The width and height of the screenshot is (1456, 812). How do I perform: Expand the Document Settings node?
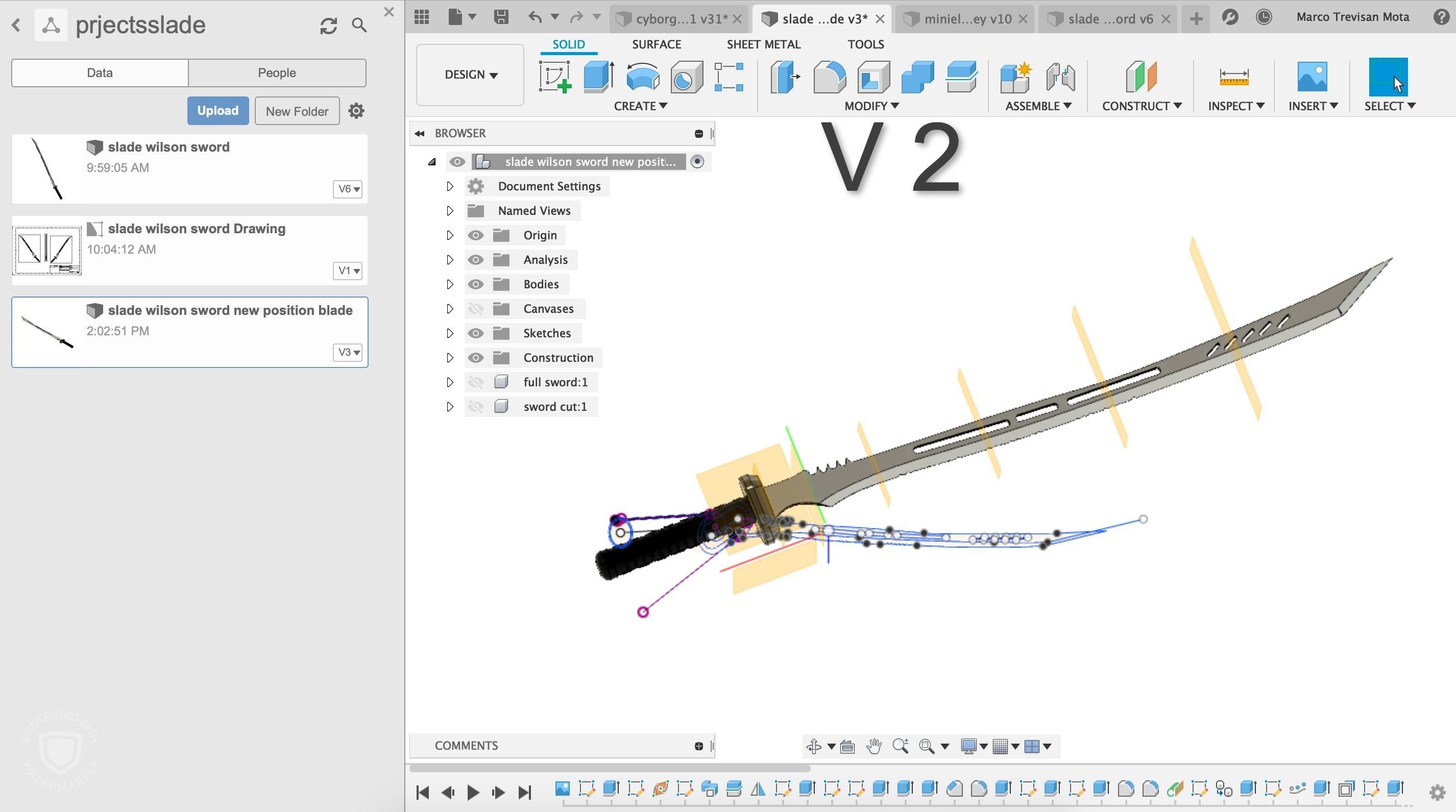pos(450,186)
